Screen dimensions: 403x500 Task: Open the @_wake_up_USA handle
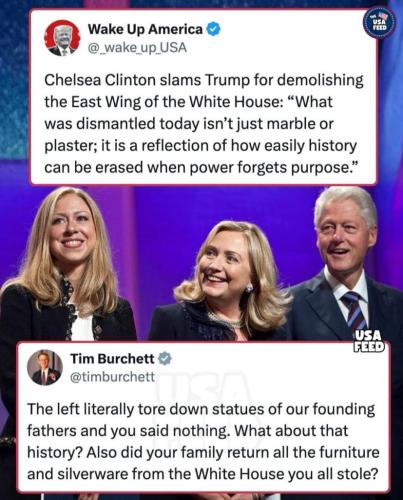(137, 48)
